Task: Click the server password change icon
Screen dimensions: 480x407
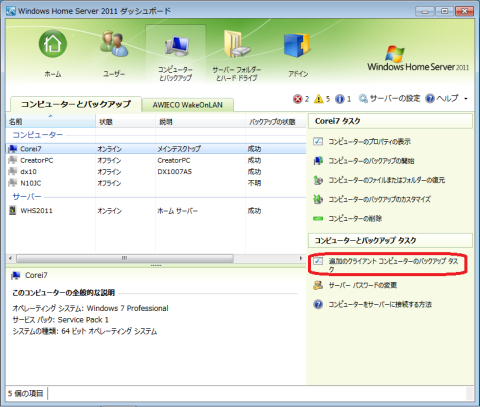Action: pyautogui.click(x=318, y=285)
